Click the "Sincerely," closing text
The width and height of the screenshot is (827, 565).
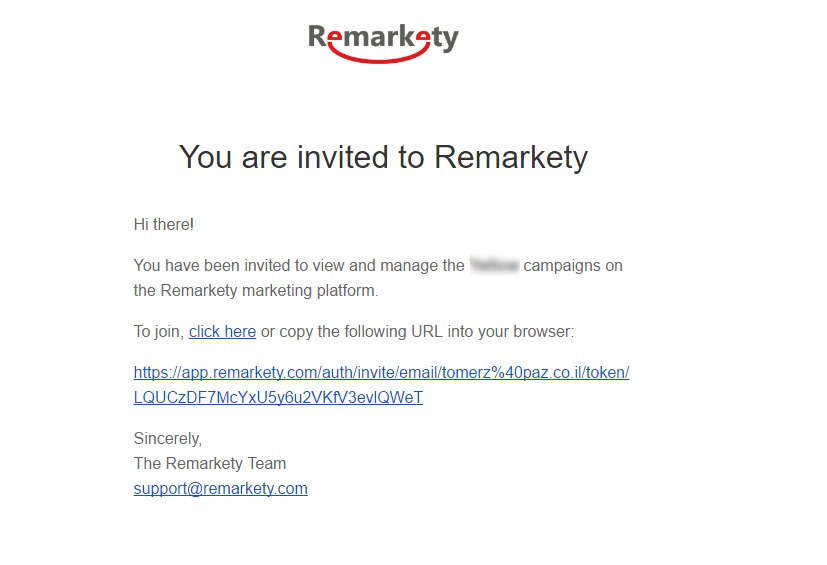(x=168, y=438)
